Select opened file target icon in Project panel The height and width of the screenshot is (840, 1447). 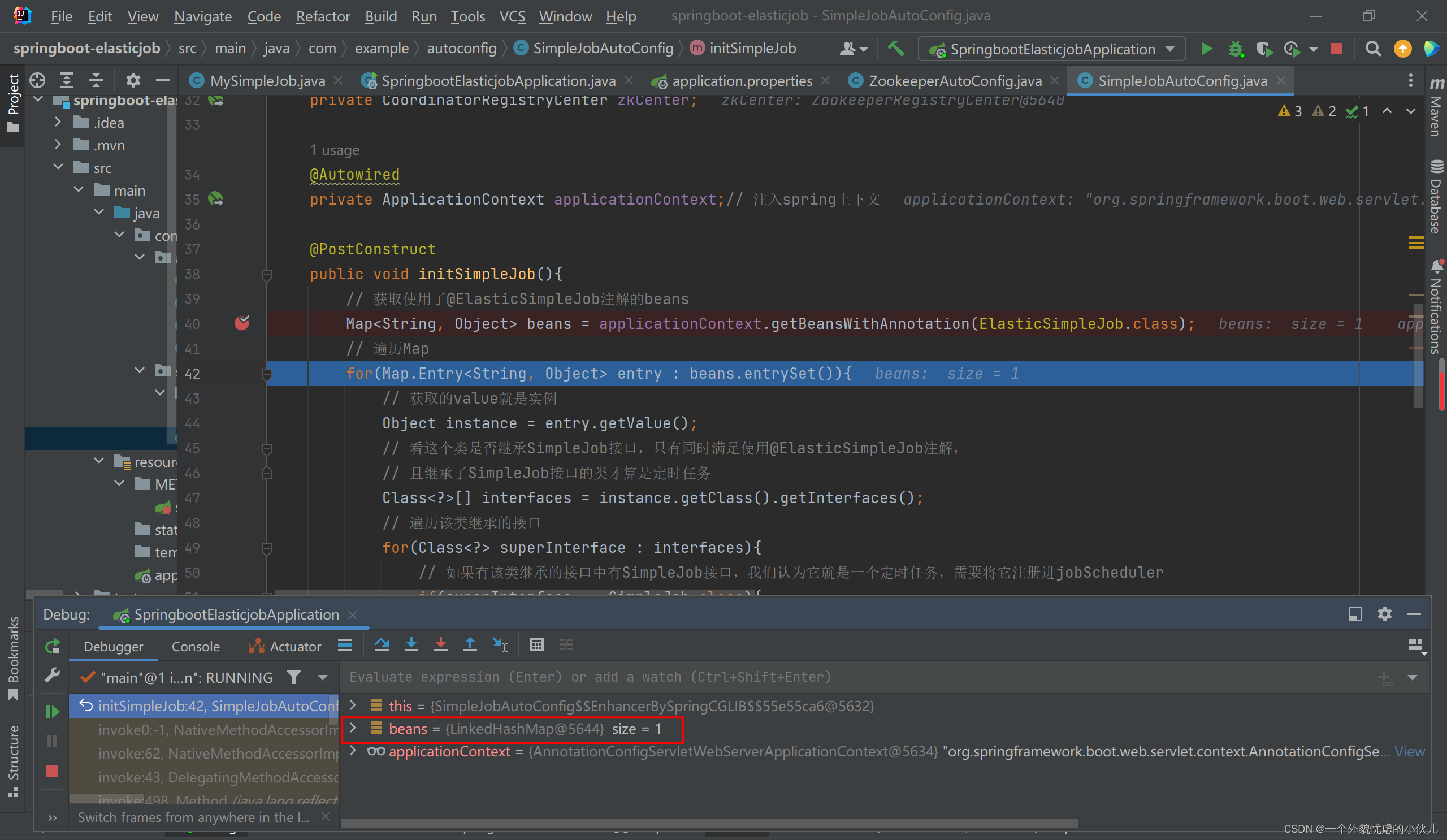[x=37, y=80]
